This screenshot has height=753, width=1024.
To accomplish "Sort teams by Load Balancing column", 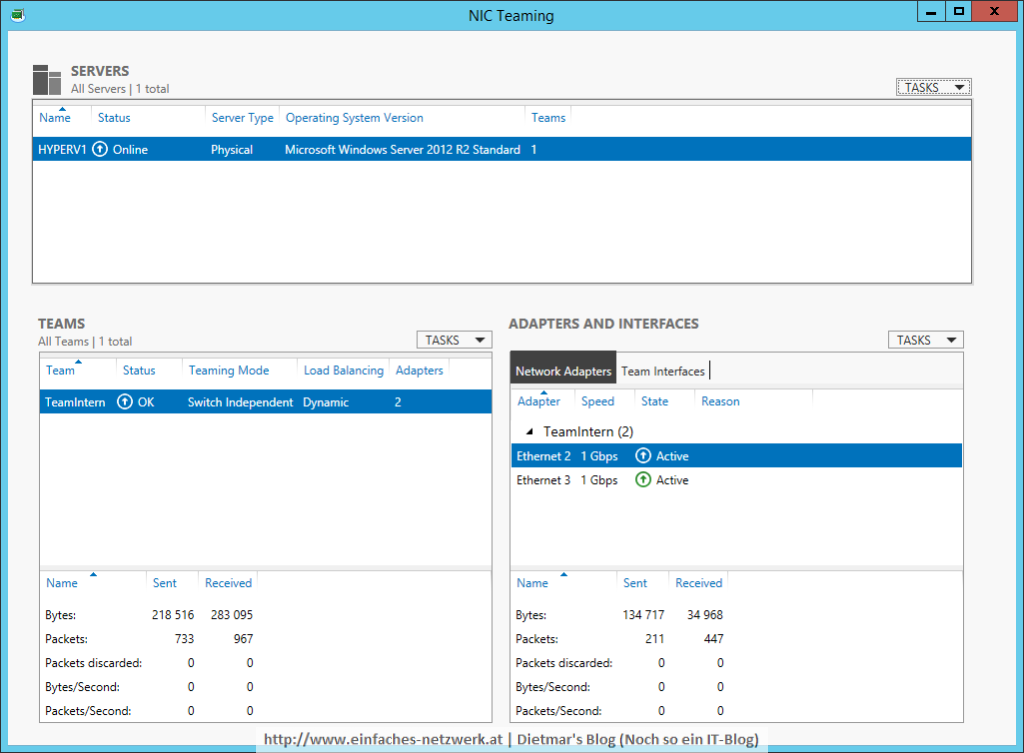I will pos(343,370).
